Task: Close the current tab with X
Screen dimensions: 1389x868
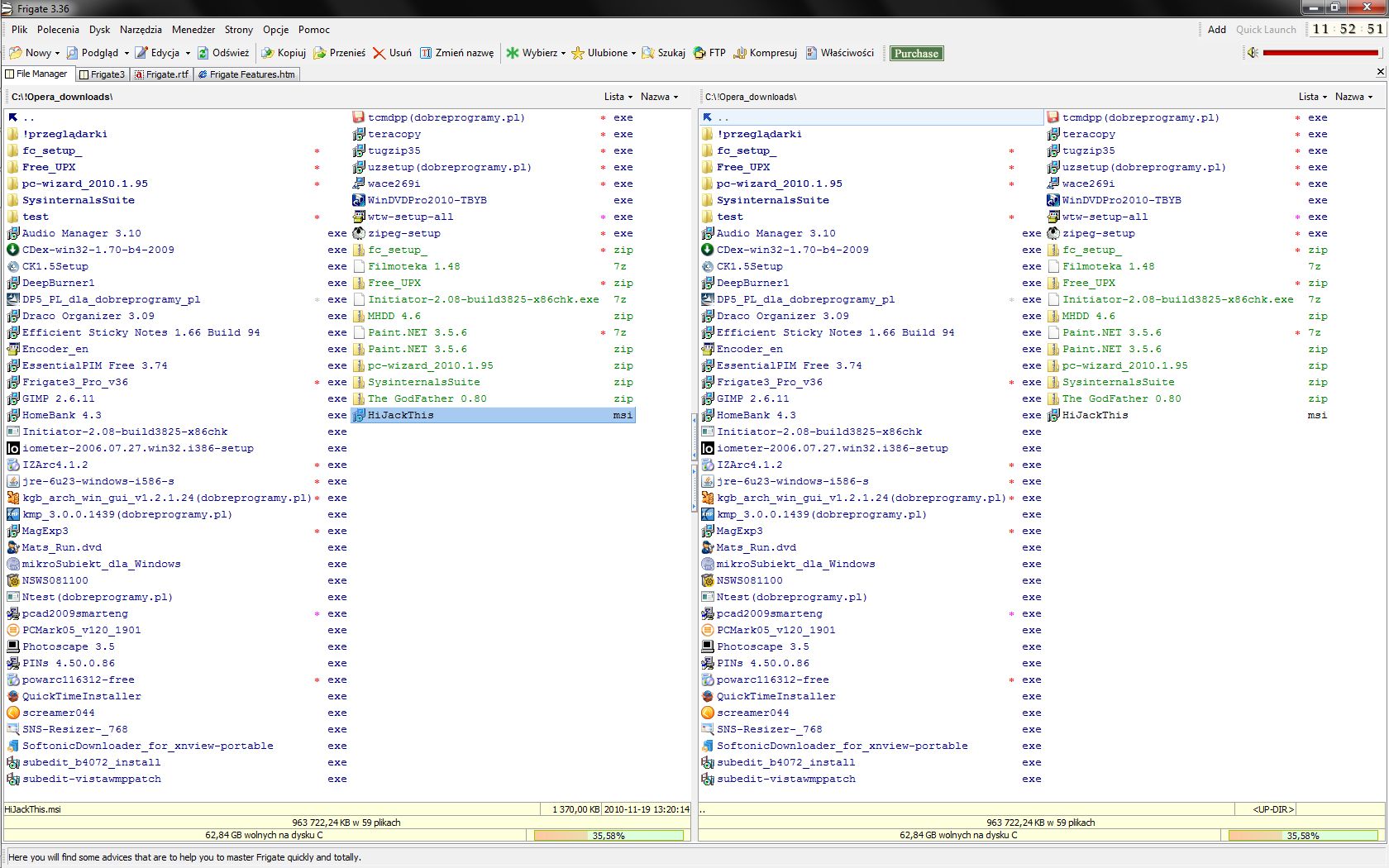Action: (x=1380, y=72)
